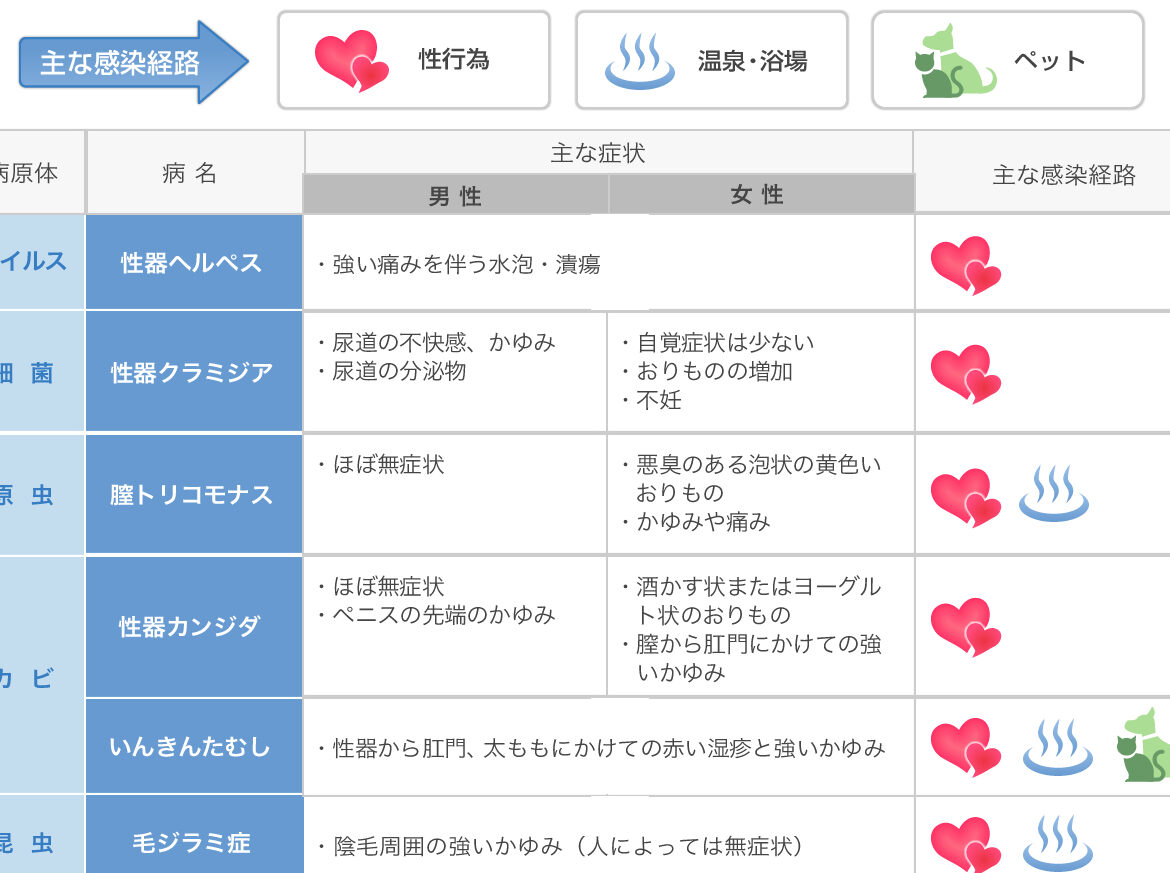Click the ペット cat and dog legend box
The image size is (1170, 873).
pos(1008,60)
